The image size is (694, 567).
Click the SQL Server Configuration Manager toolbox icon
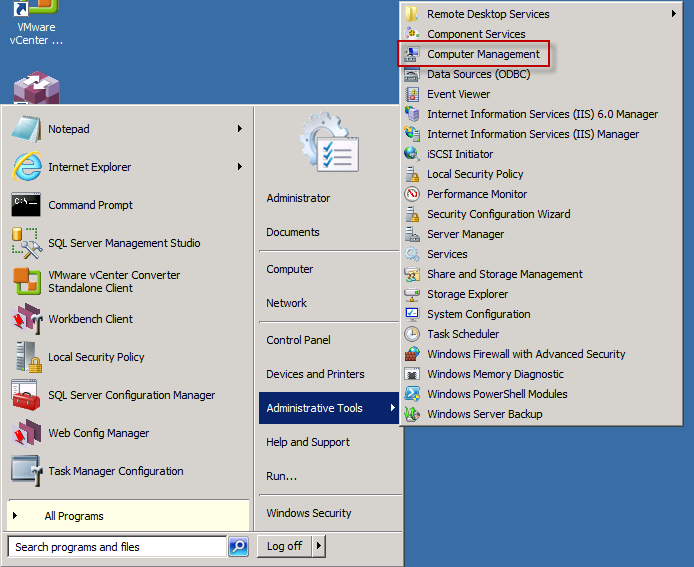click(27, 395)
